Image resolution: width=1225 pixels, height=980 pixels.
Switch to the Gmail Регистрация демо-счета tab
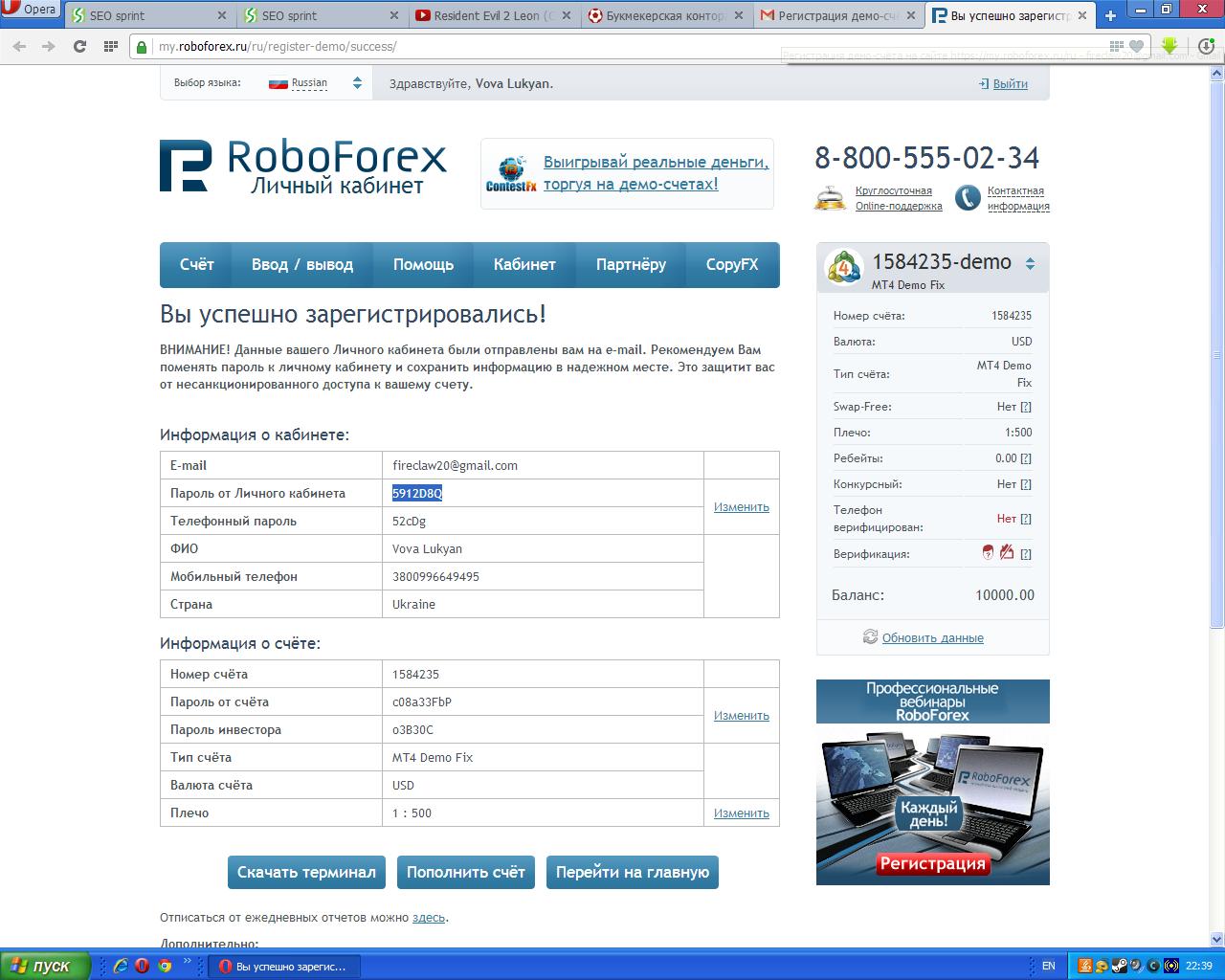click(838, 15)
